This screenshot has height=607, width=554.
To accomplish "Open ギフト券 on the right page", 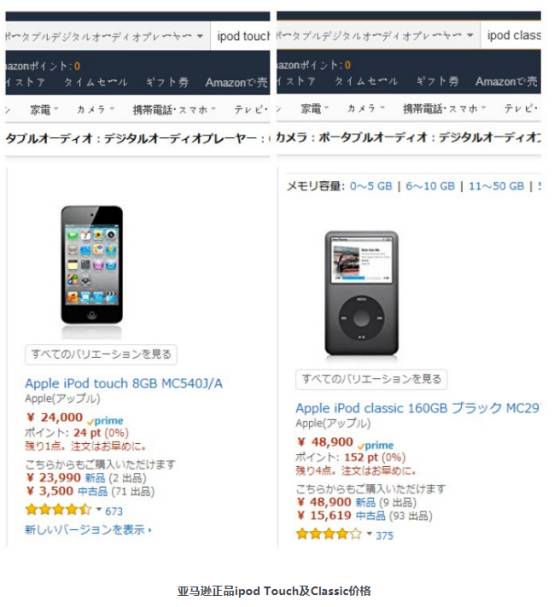I will coord(437,81).
